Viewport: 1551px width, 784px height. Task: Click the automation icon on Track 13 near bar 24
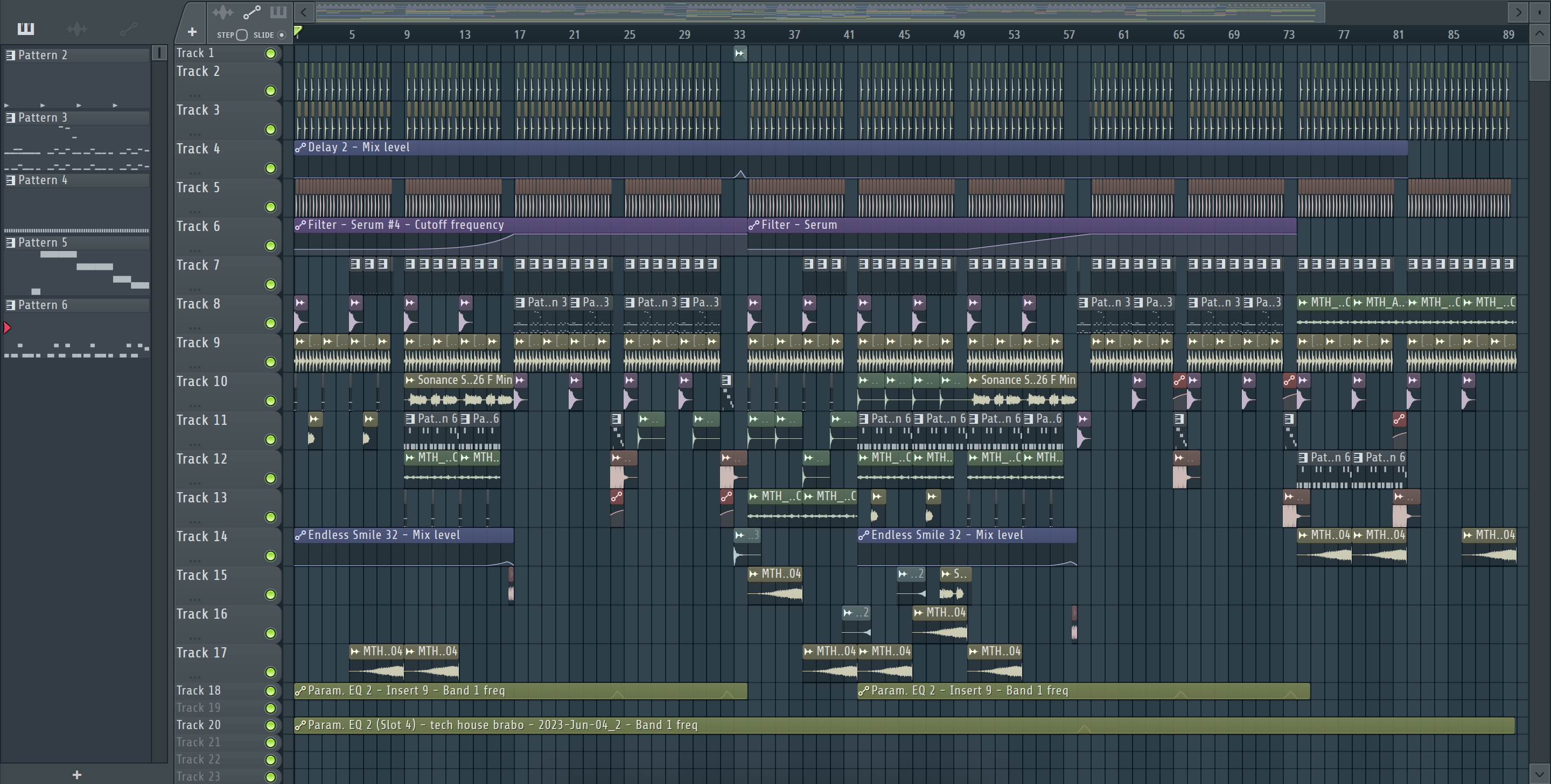[617, 498]
